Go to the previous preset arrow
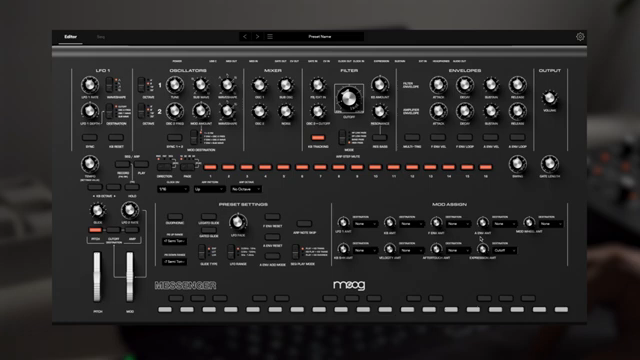The width and height of the screenshot is (640, 360). (245, 37)
